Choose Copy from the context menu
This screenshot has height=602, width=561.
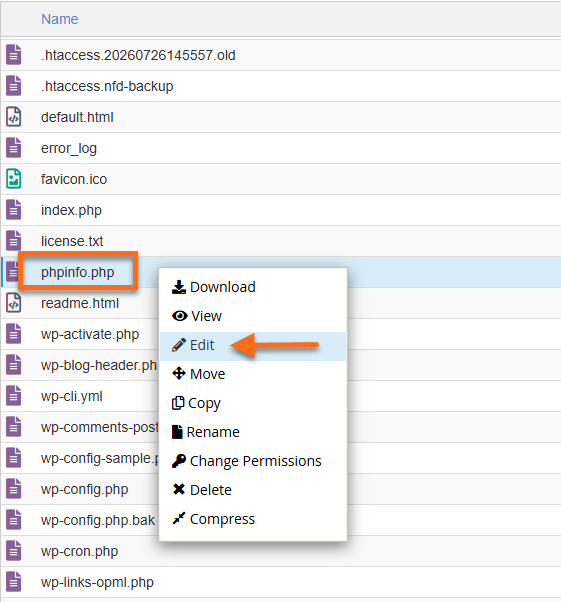[253, 403]
